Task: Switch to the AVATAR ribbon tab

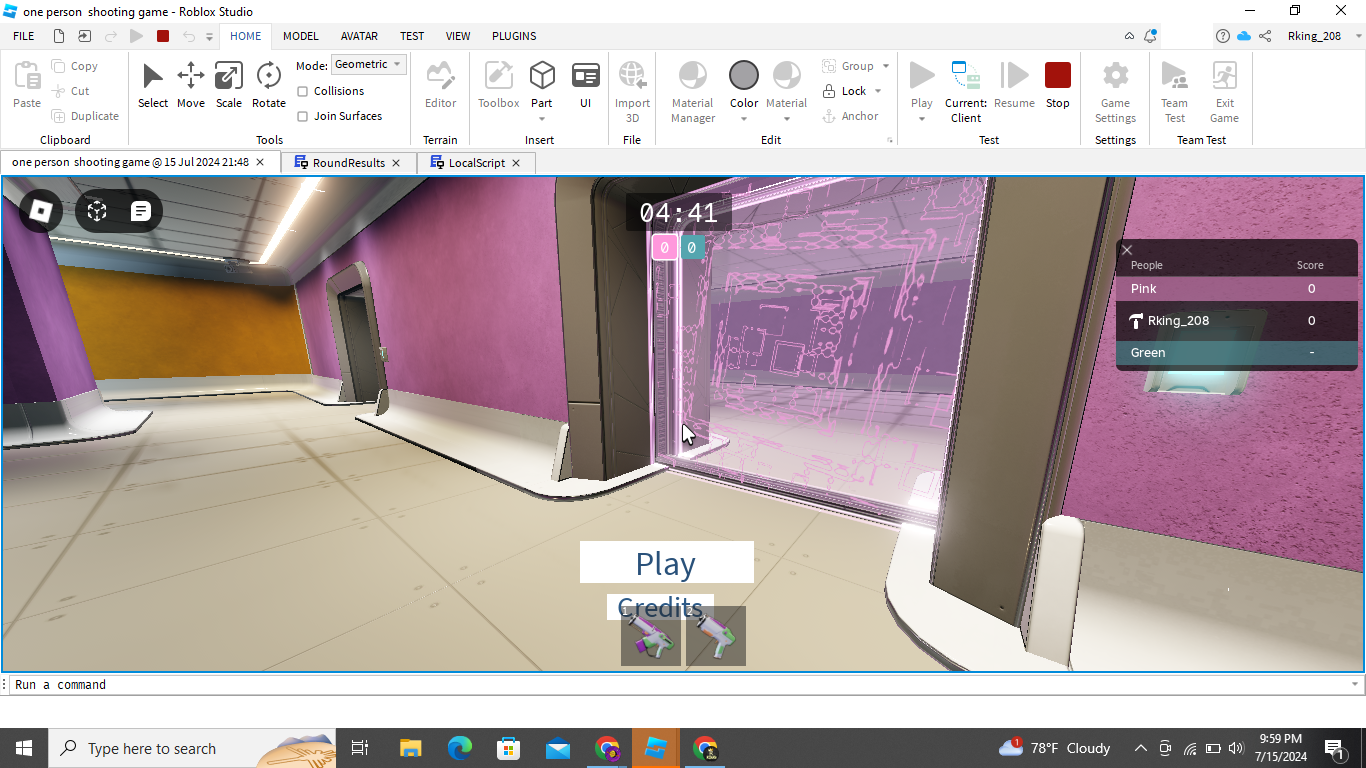Action: coord(359,36)
